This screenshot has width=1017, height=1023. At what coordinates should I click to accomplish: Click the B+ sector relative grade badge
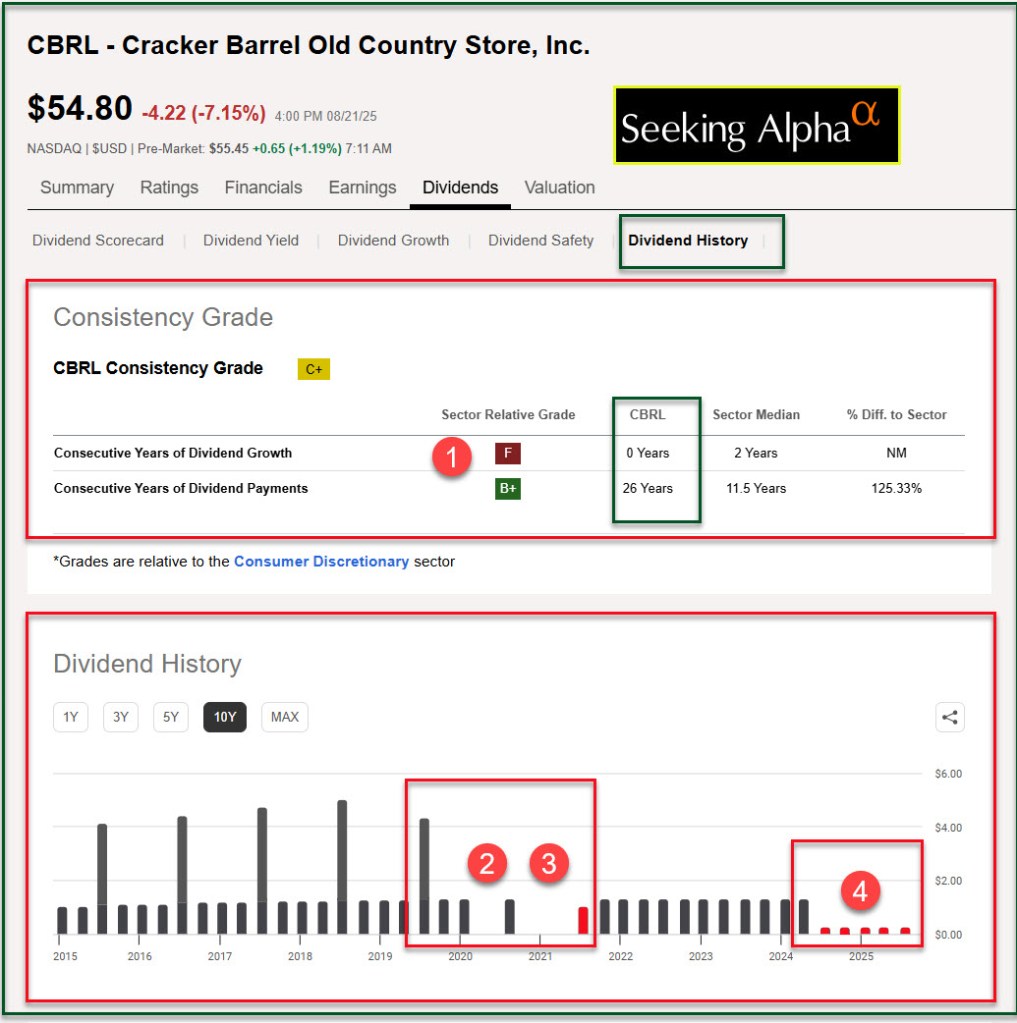pos(507,489)
